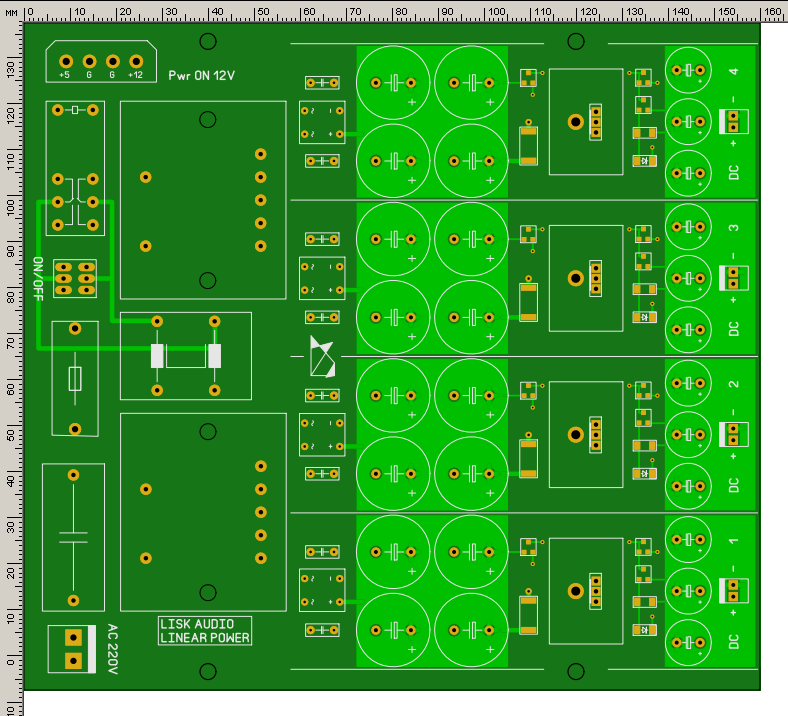Select the vertical "ON/OFF" label

point(38,279)
